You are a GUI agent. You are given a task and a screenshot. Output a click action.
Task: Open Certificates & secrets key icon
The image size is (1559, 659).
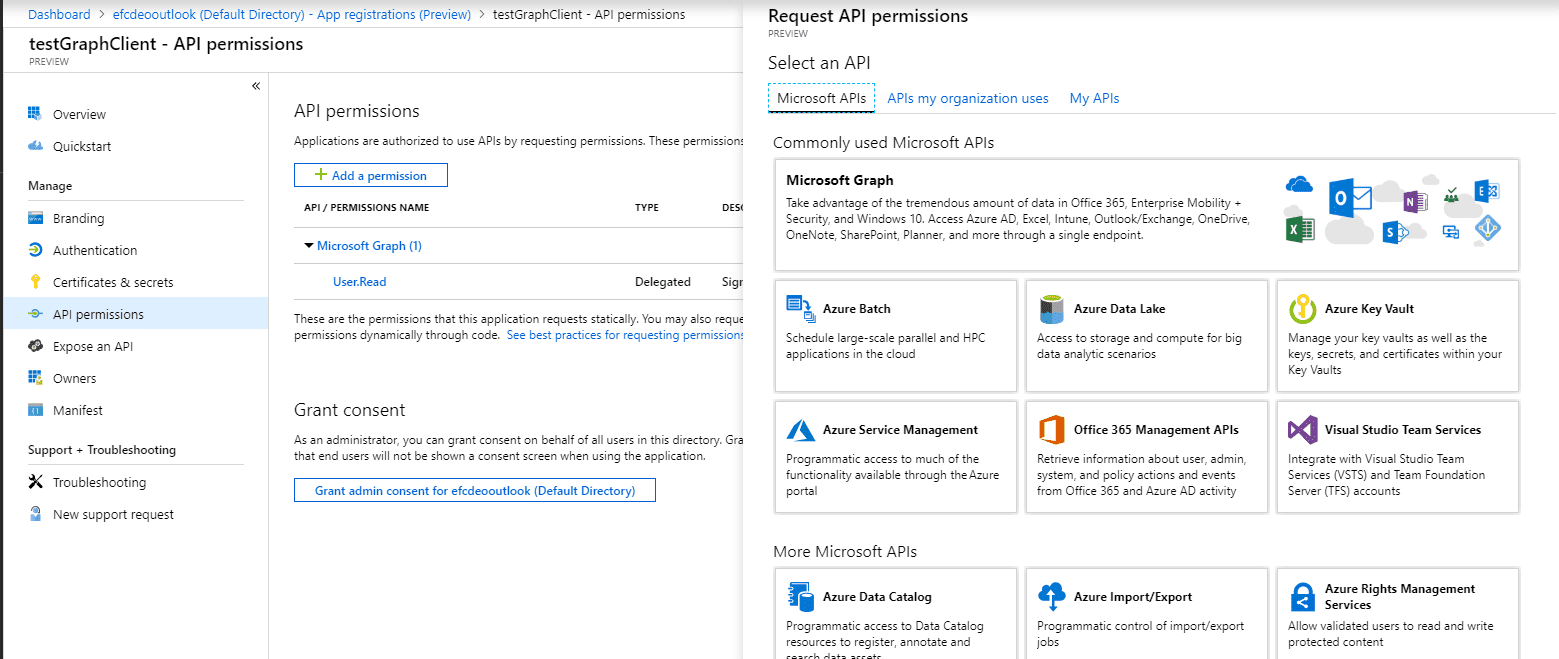(x=35, y=282)
